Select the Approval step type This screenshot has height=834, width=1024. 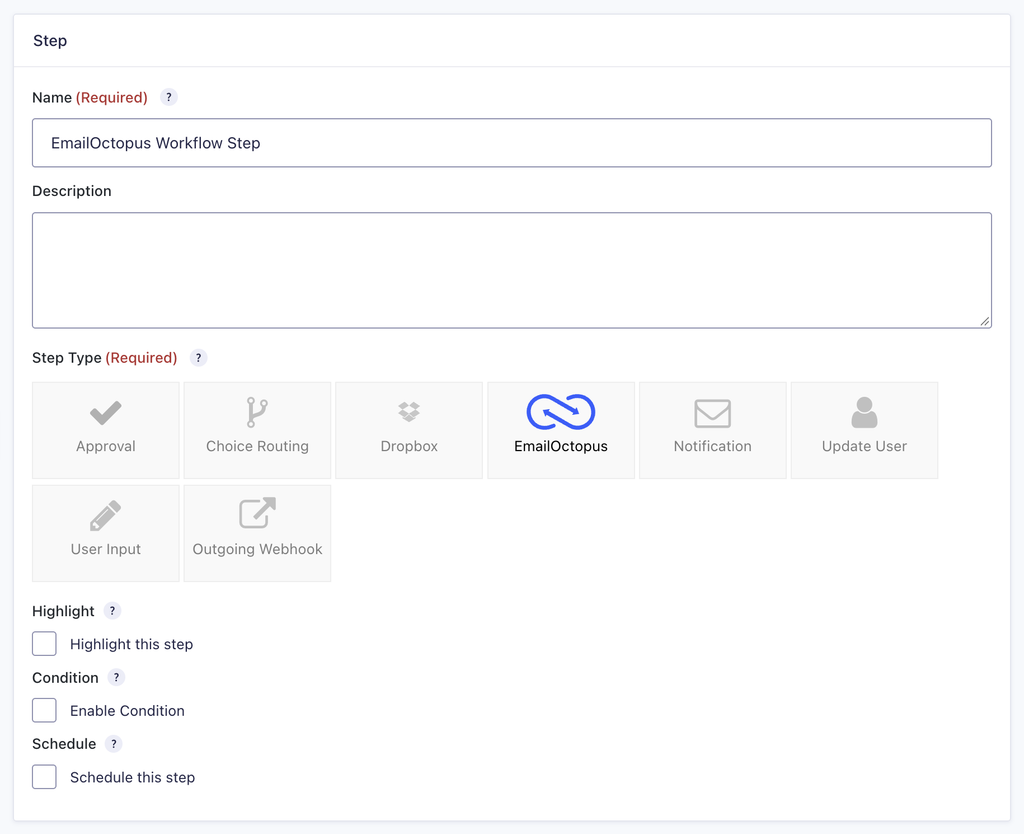click(106, 430)
